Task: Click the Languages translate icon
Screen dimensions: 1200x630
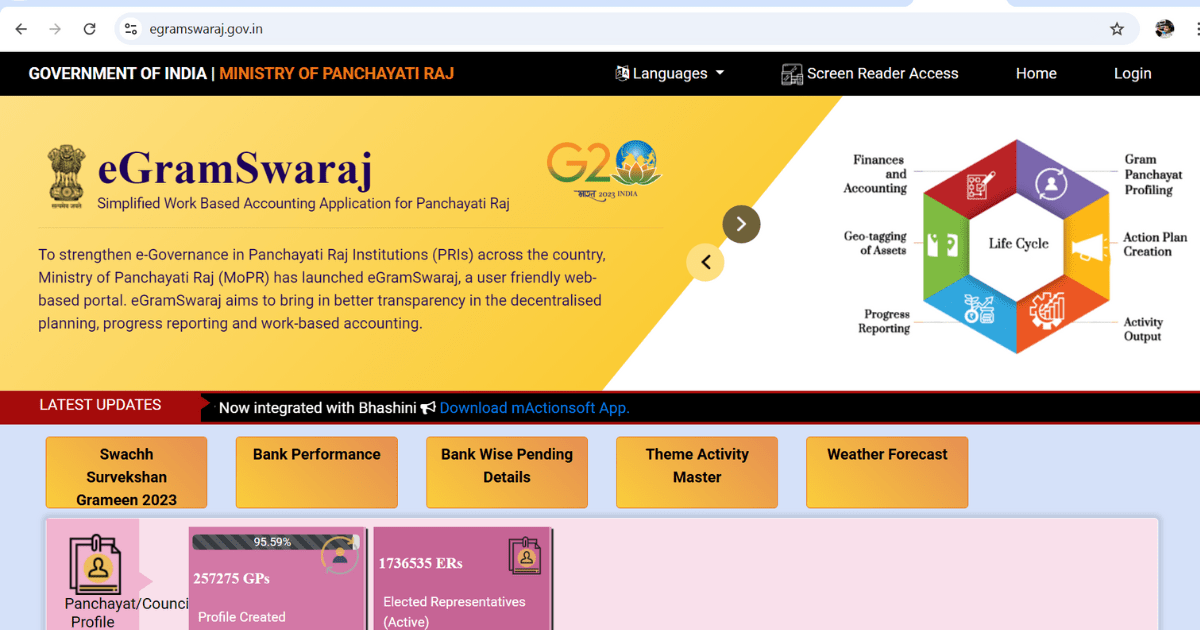Action: pyautogui.click(x=622, y=73)
